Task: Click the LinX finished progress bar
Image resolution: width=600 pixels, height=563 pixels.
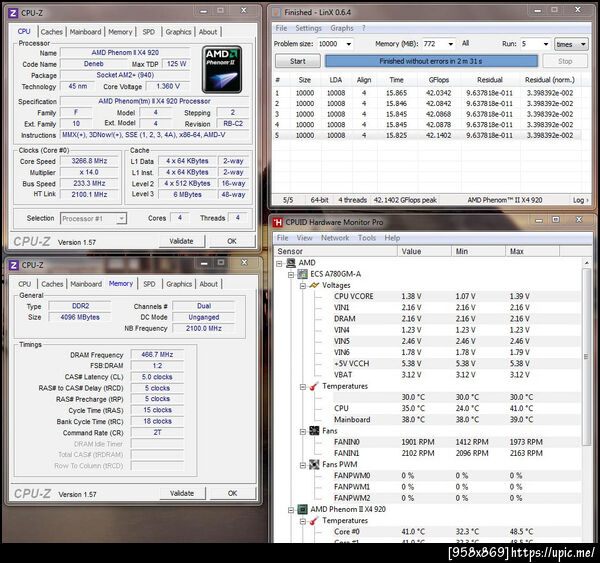Action: 431,61
